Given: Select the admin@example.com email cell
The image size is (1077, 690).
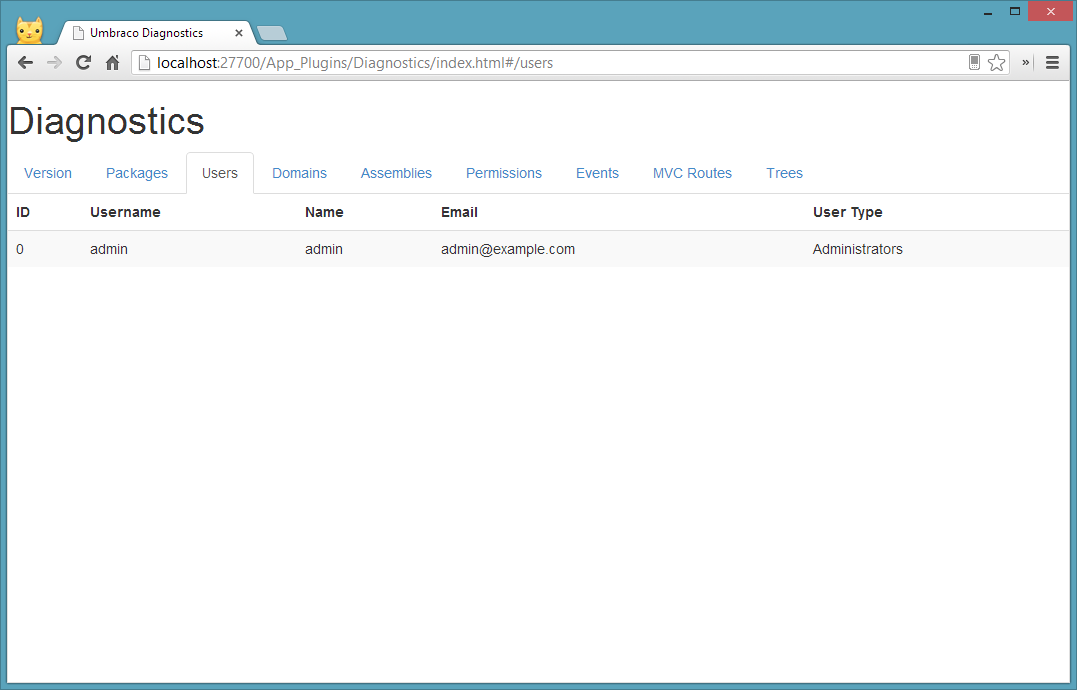Looking at the screenshot, I should coord(508,249).
